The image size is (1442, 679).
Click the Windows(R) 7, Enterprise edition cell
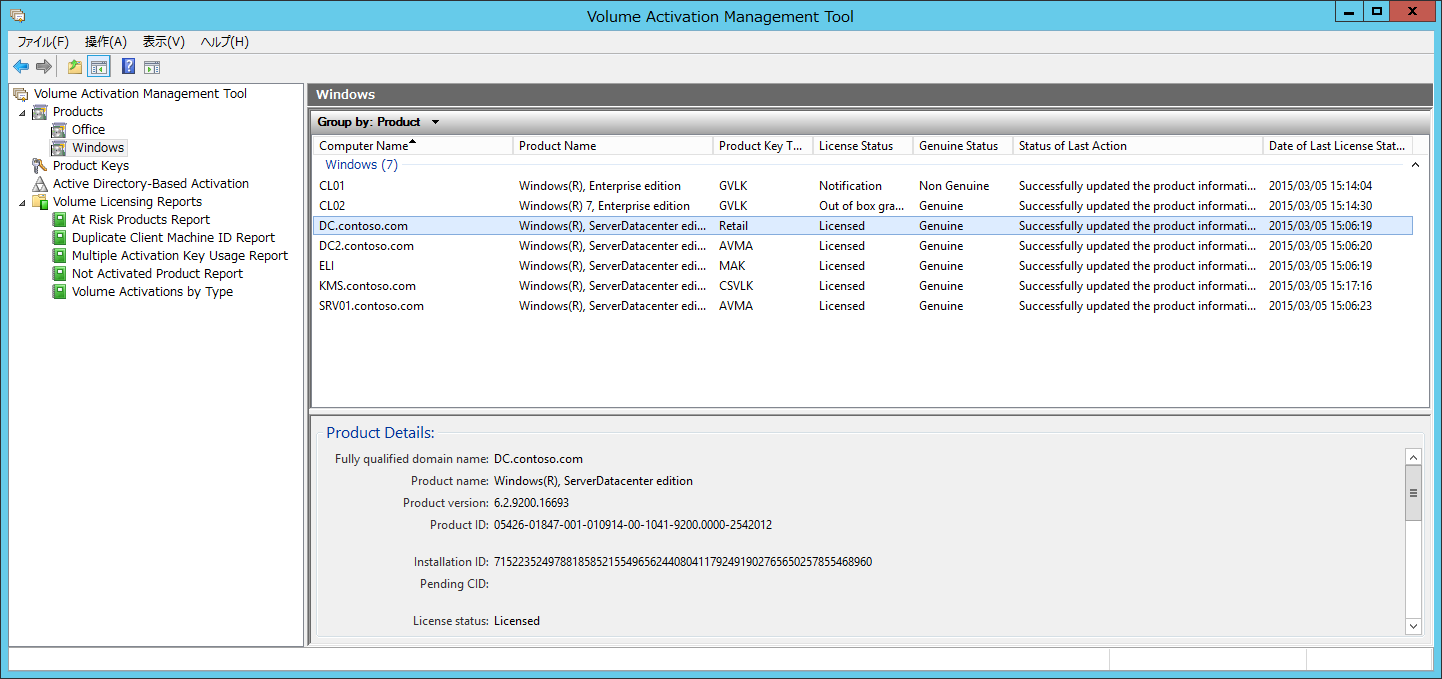tap(604, 206)
